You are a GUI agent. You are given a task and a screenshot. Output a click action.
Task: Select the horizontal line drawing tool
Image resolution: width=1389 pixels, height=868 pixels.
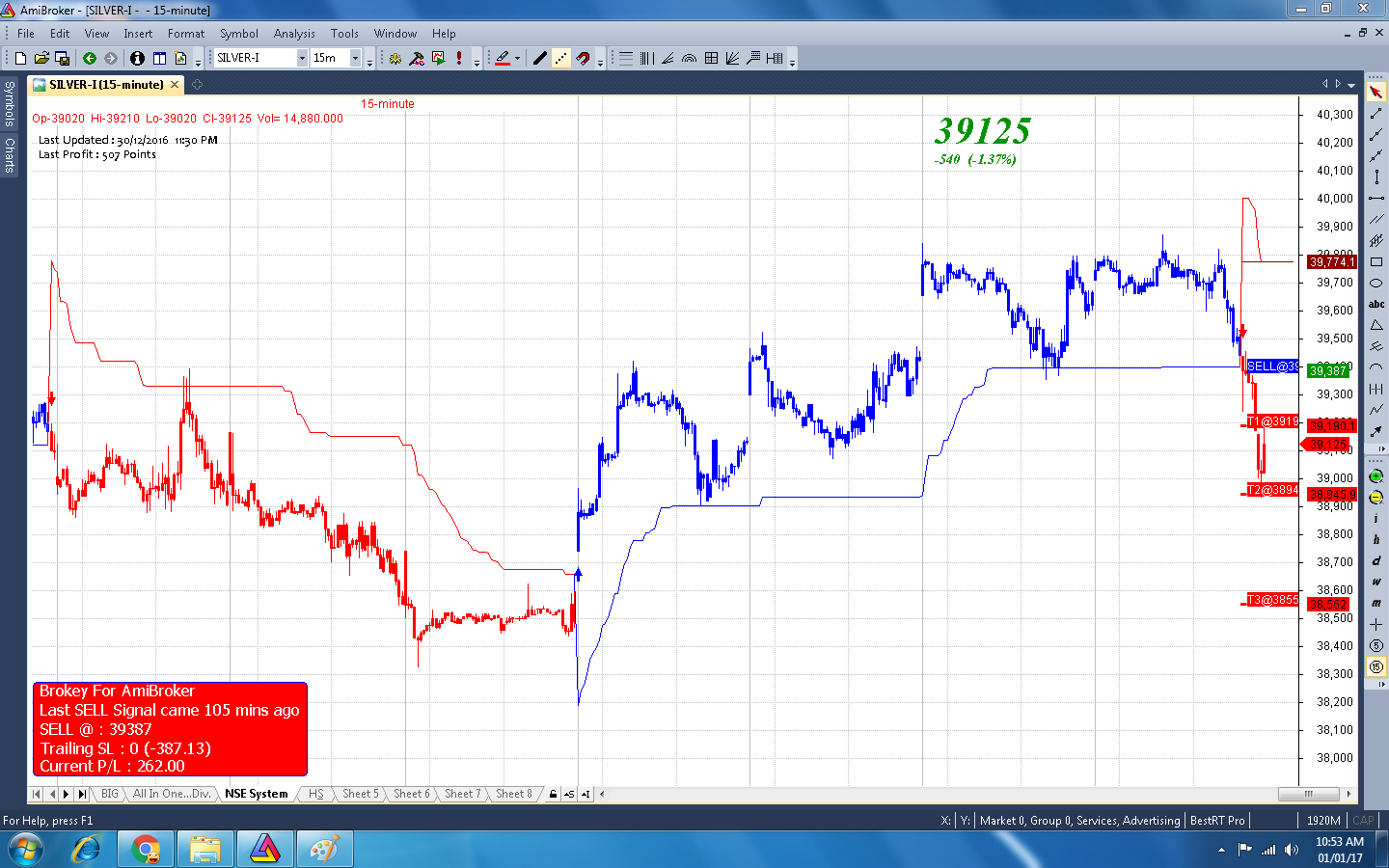point(1376,198)
